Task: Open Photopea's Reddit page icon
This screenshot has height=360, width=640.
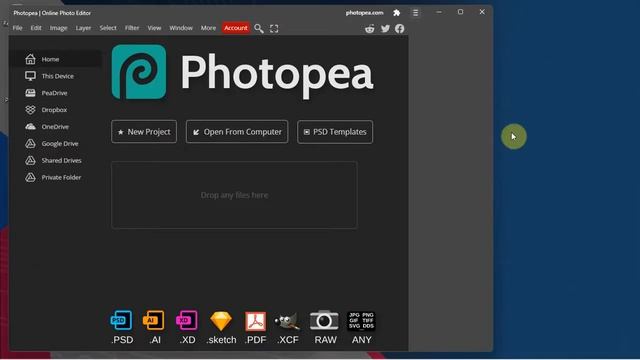Action: (x=370, y=29)
